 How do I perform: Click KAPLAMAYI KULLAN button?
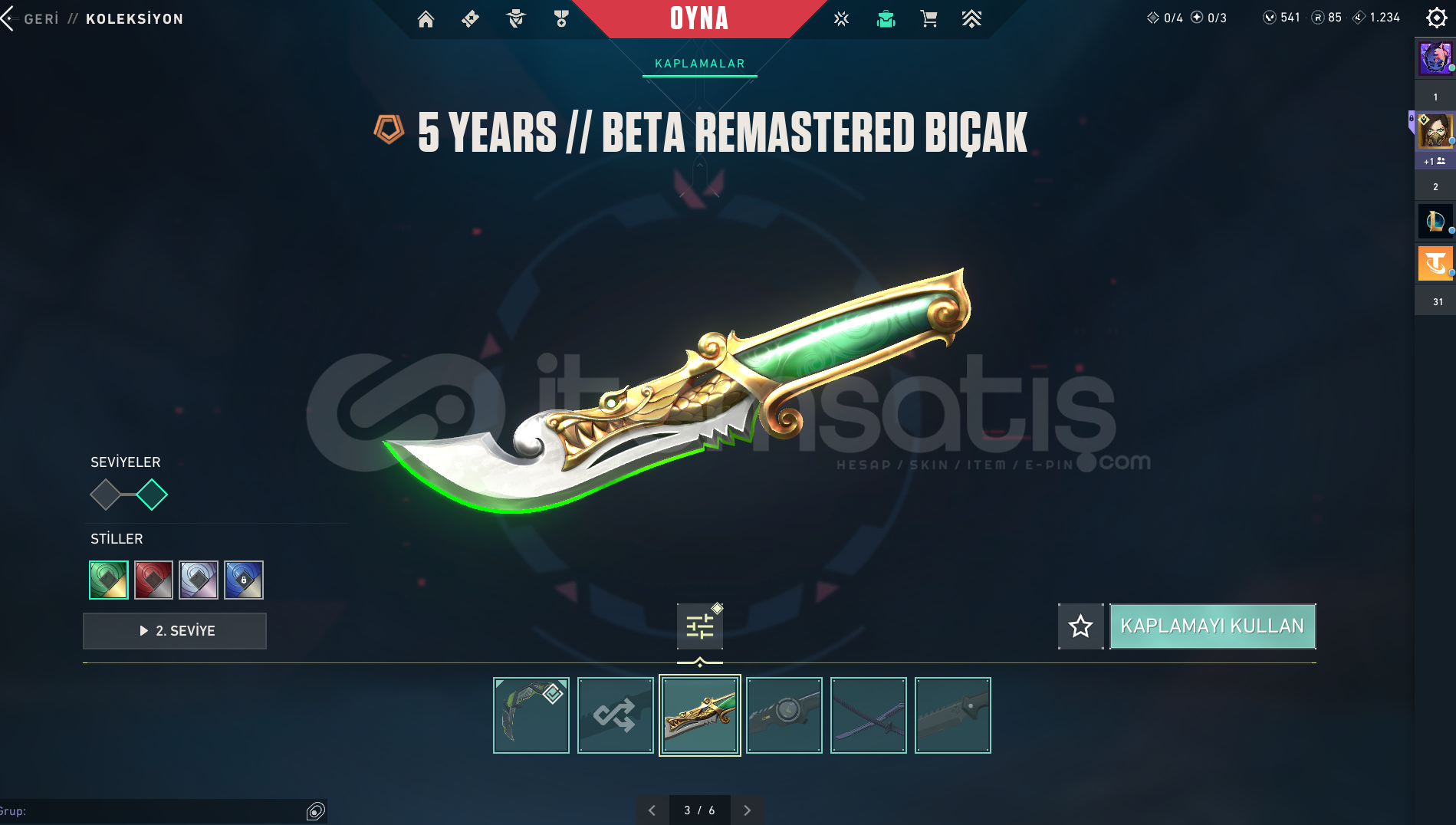1212,626
